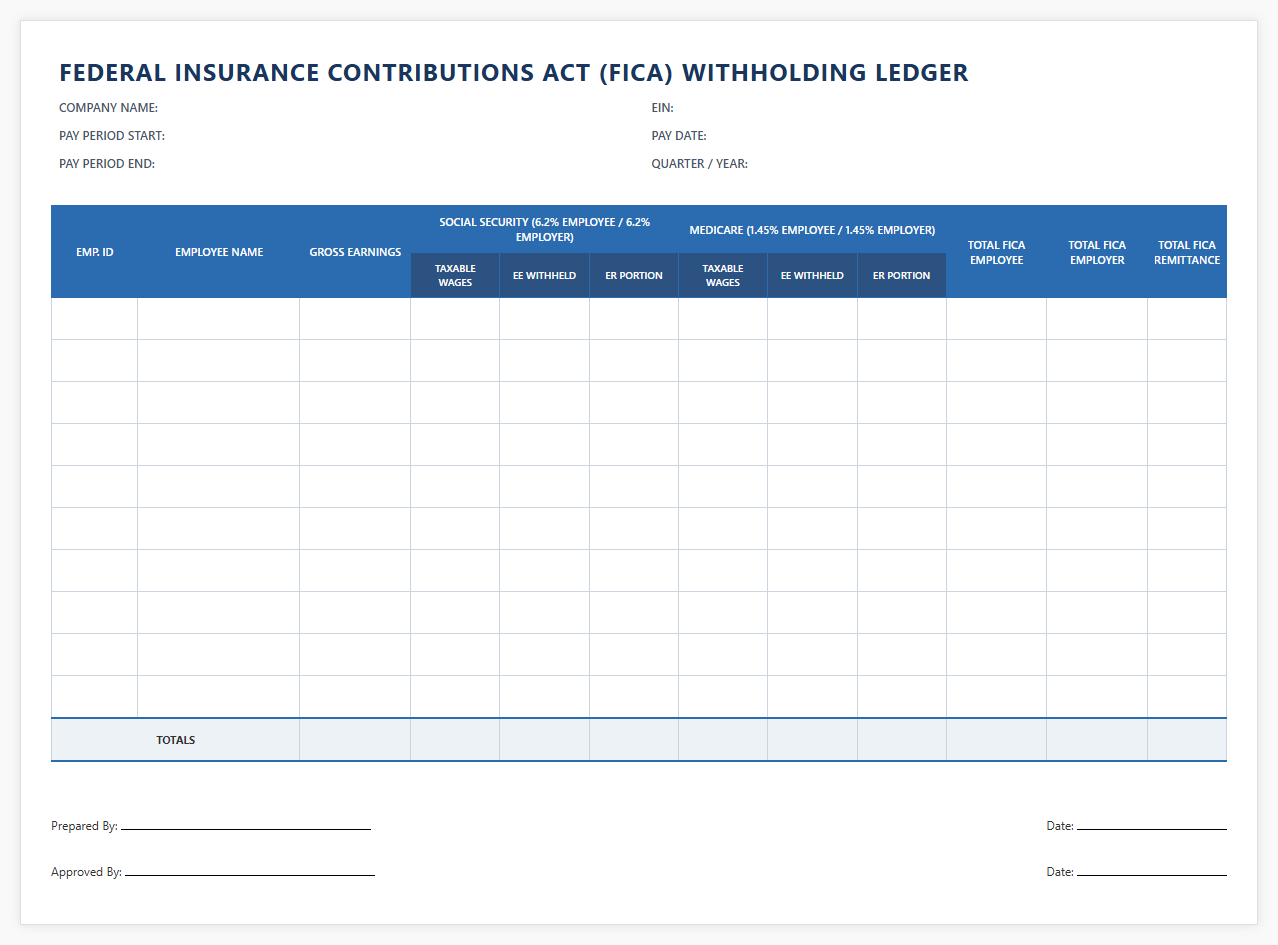Click the TOTAL FICA REMITTANCE header
This screenshot has height=945, width=1278.
[x=1187, y=252]
